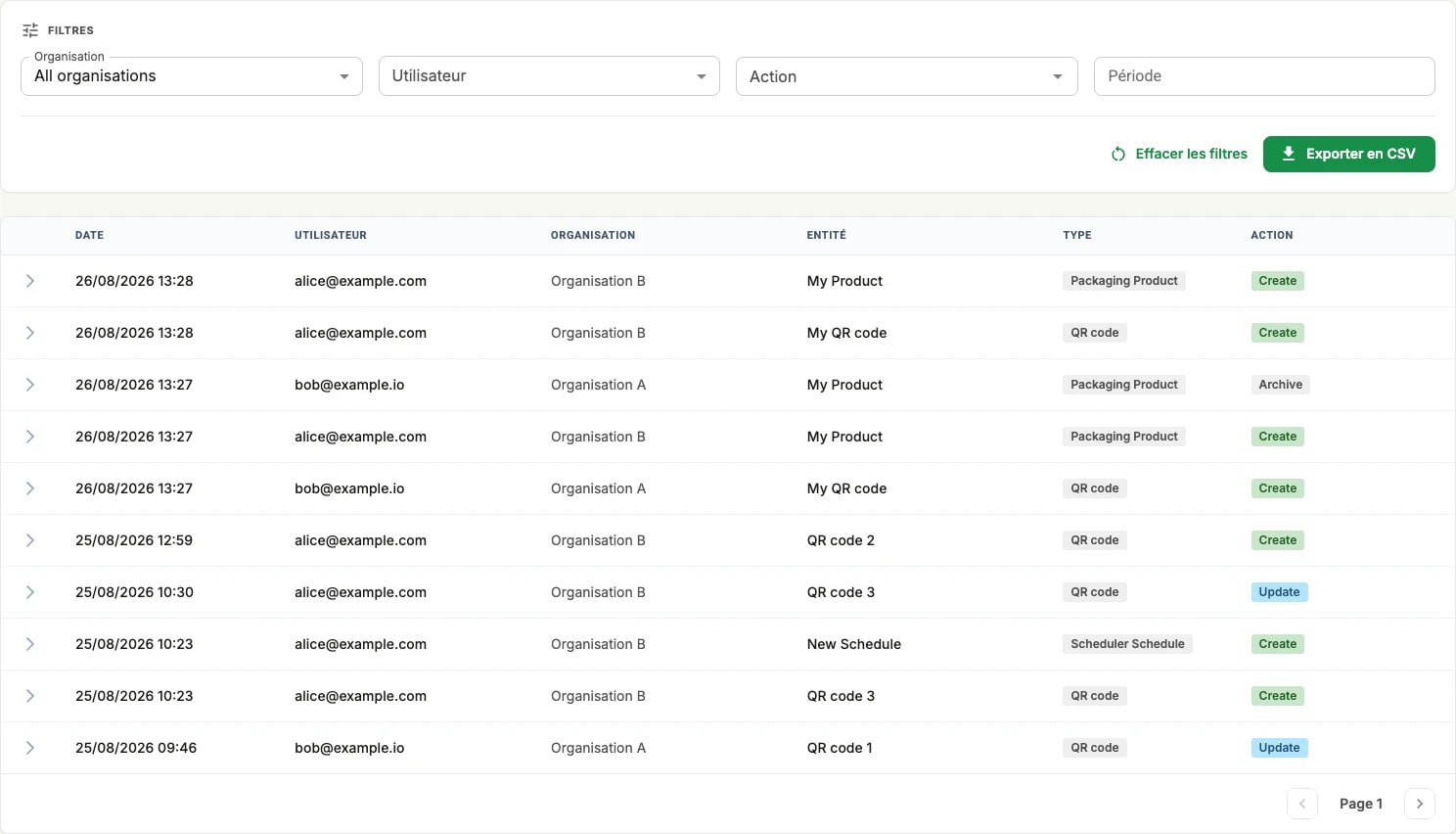Expand the alice 13:27 My Product row
1456x834 pixels.
pos(30,437)
